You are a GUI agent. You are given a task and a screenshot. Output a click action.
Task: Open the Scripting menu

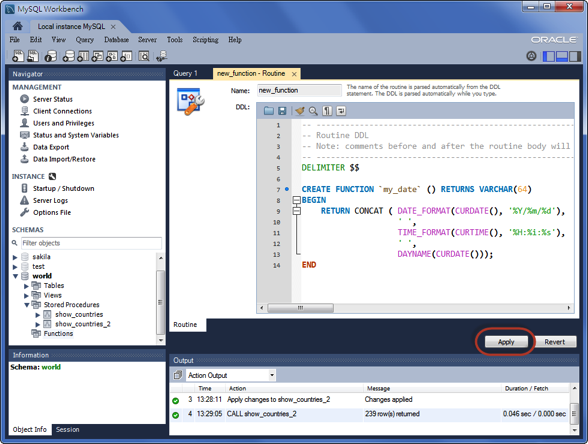click(x=205, y=39)
